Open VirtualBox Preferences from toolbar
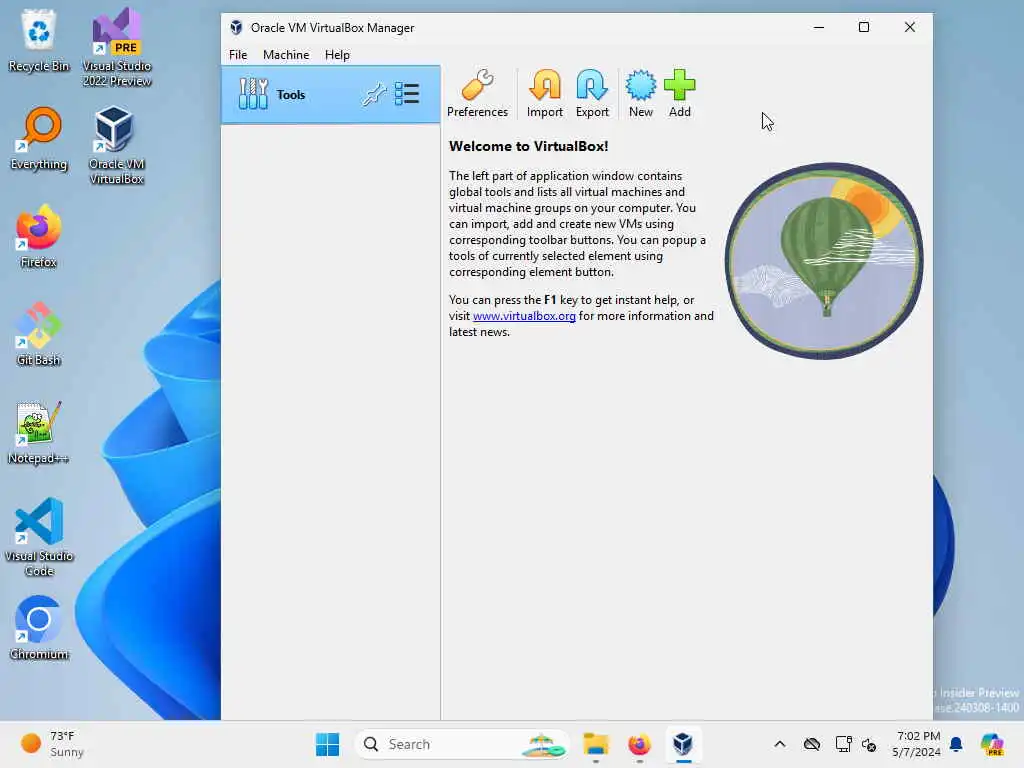 [477, 94]
